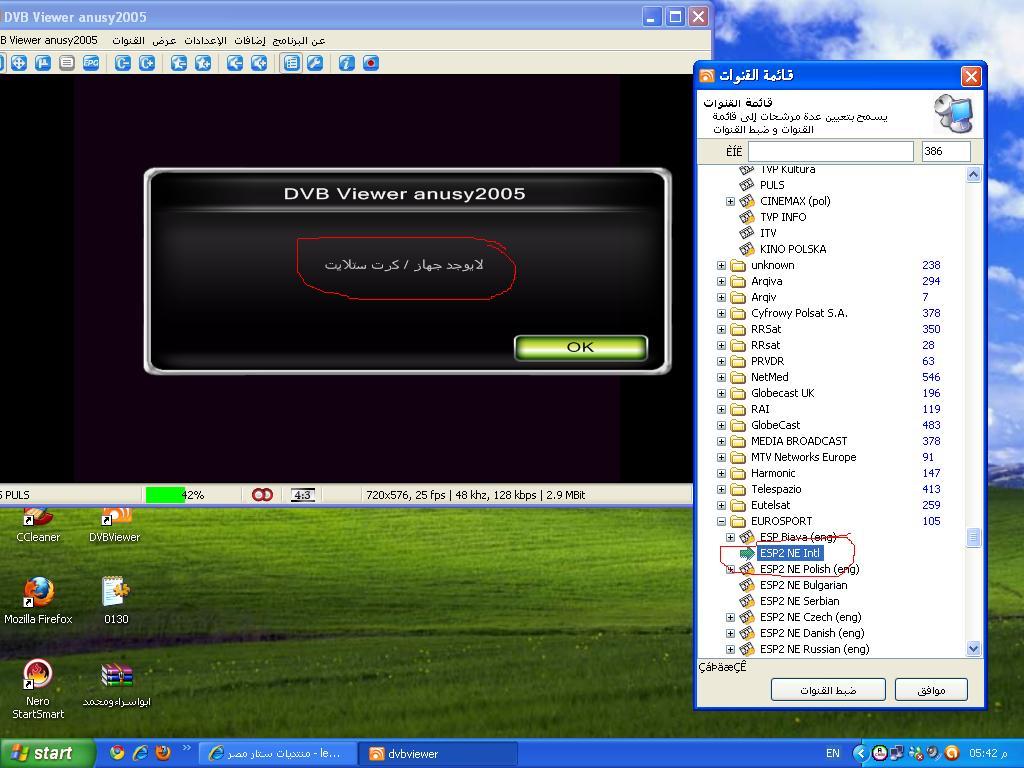Select the ESP2 NE Intl channel
The image size is (1024, 768).
tap(790, 553)
